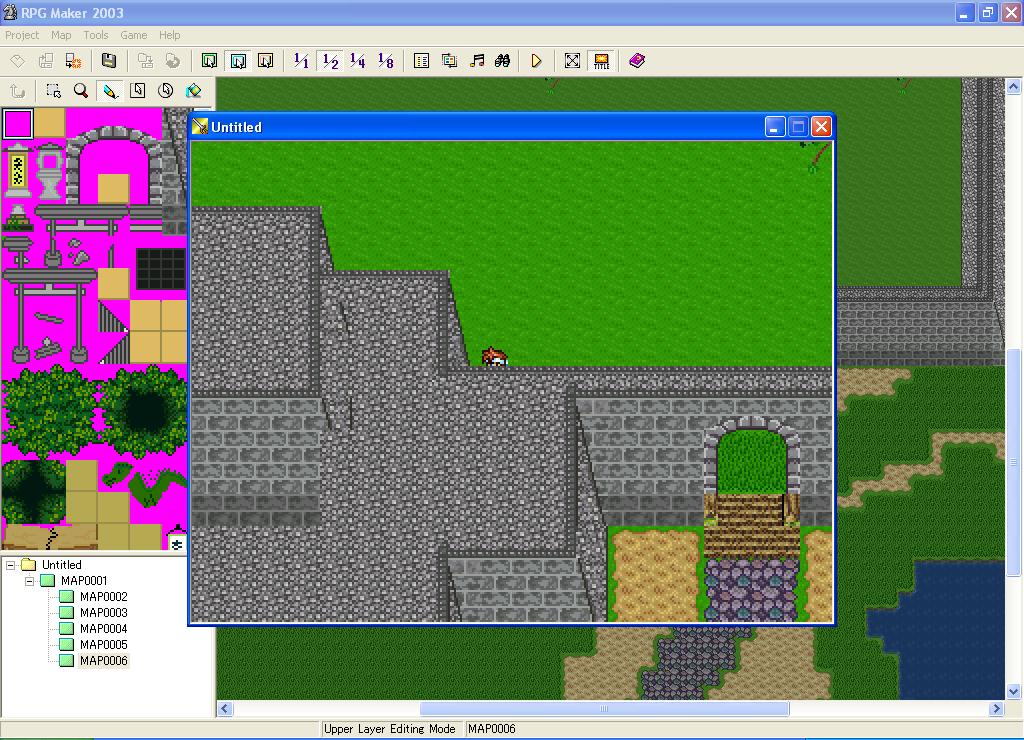Select MAP0003 in the map tree
Viewport: 1024px width, 740px height.
pyautogui.click(x=103, y=613)
